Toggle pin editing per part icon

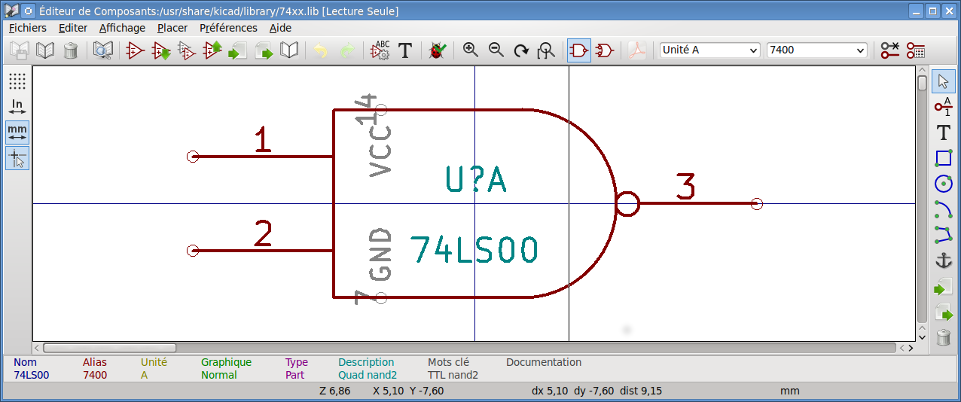pos(889,50)
